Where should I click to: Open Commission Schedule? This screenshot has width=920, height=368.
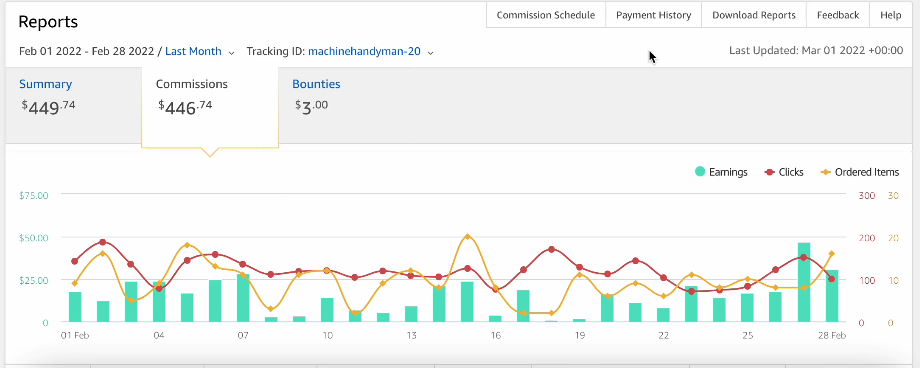pyautogui.click(x=546, y=15)
